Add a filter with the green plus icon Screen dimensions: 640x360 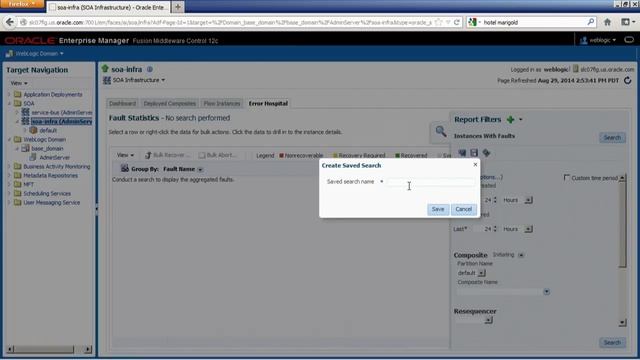pos(510,120)
